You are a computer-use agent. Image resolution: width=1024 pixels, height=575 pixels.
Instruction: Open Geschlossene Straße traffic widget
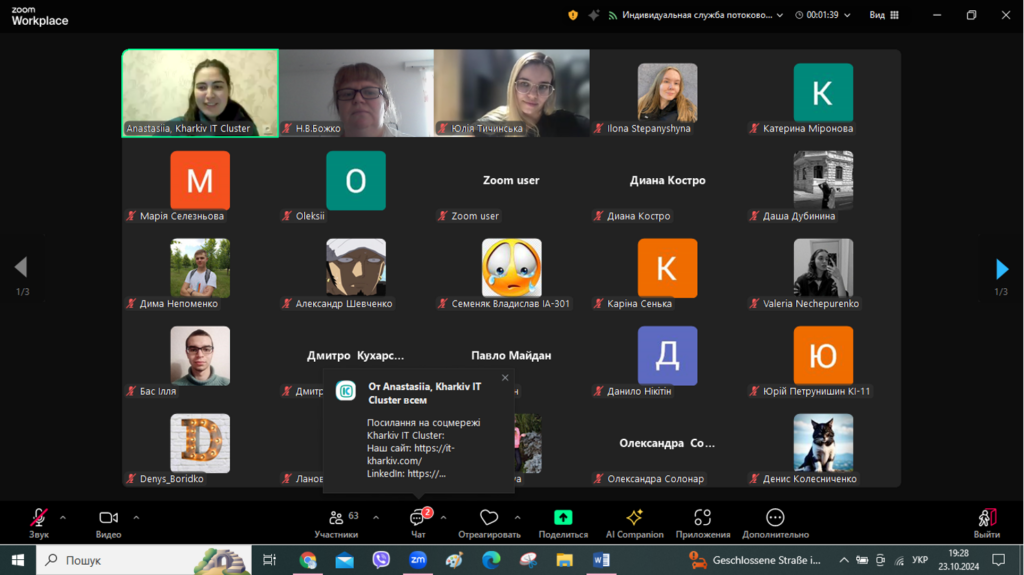pos(756,560)
